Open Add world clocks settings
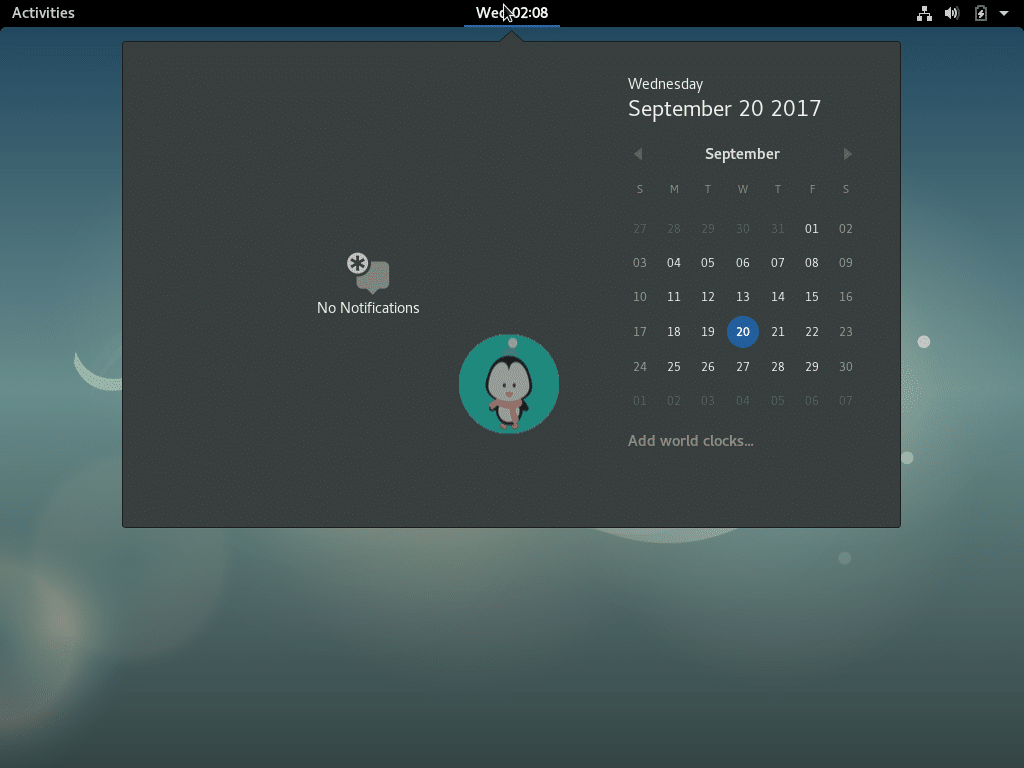1024x768 pixels. 690,440
